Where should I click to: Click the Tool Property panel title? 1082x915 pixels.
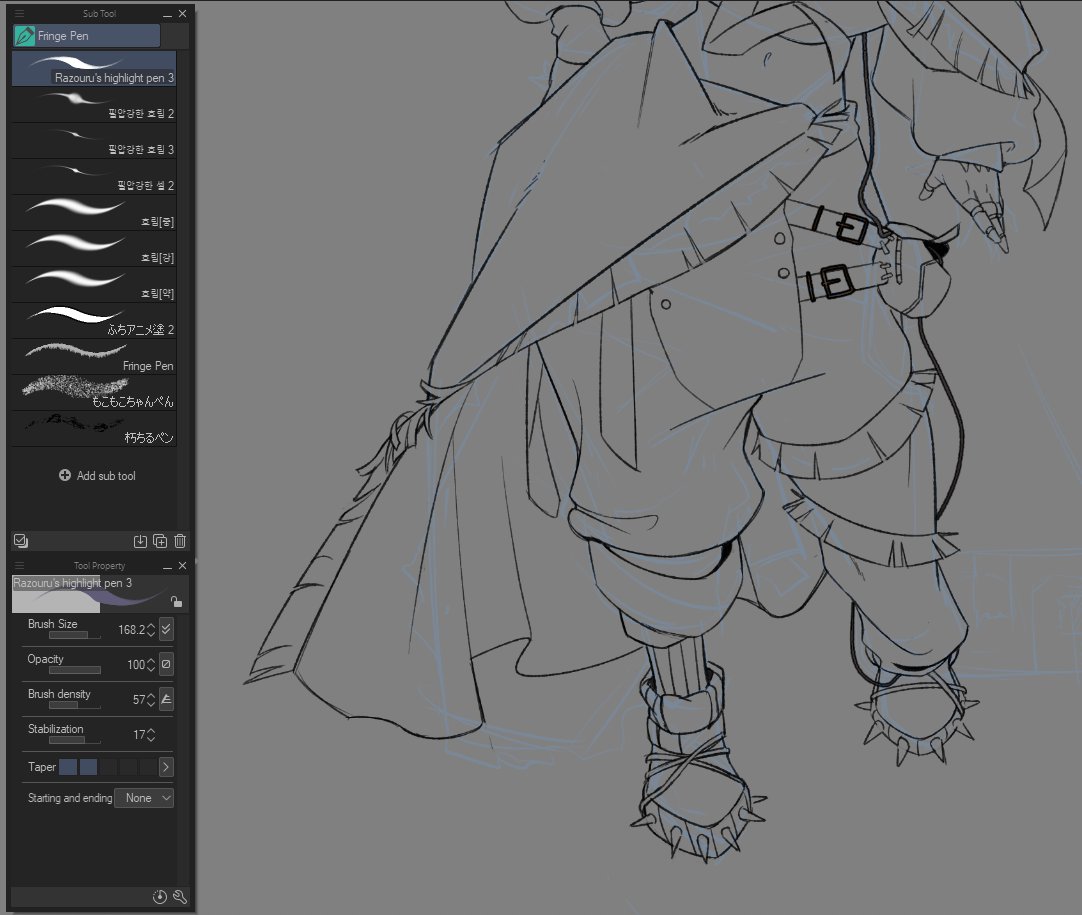click(99, 565)
